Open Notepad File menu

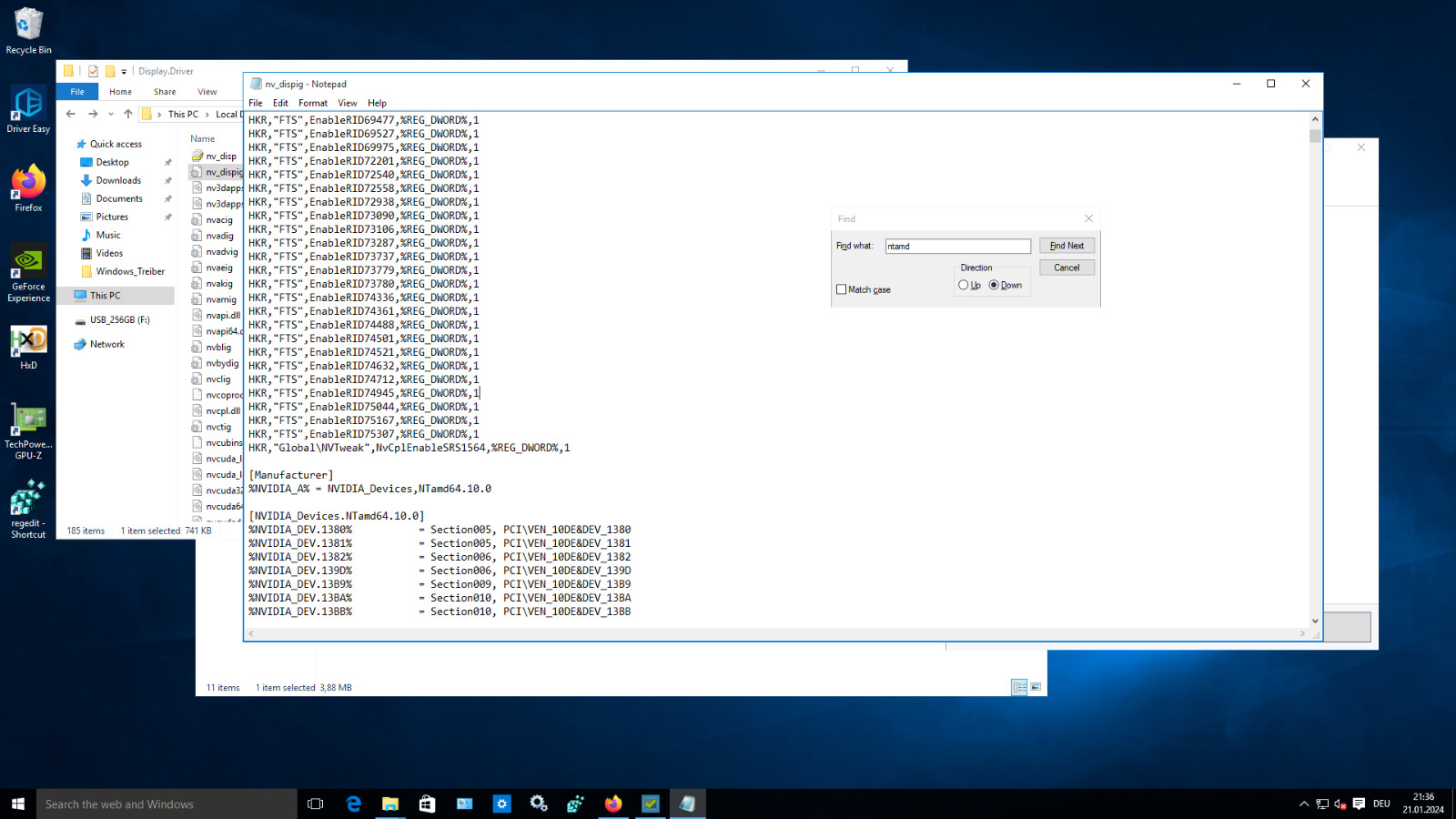click(x=256, y=103)
